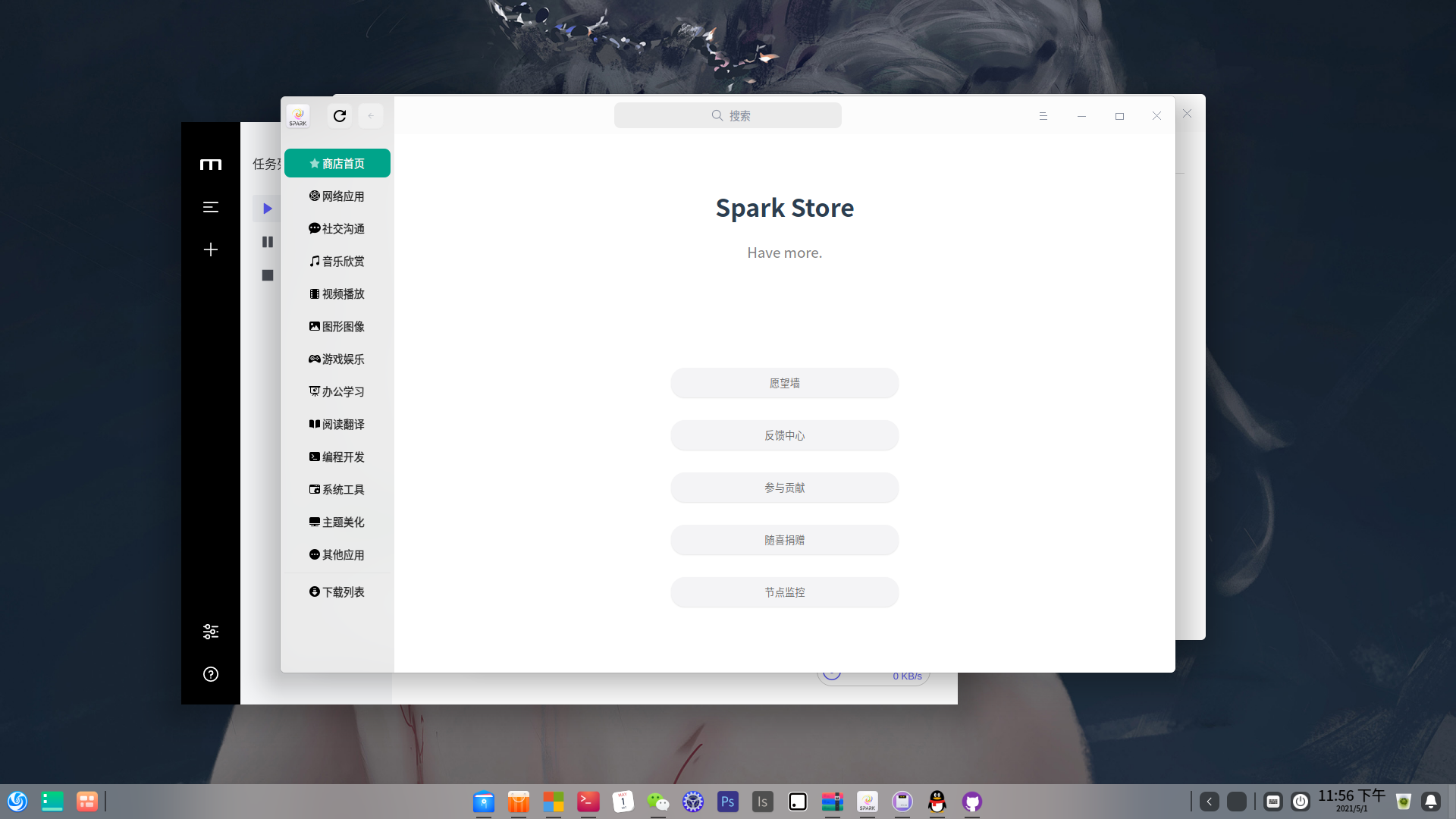Open 音乐欣赏 music category

[337, 262]
